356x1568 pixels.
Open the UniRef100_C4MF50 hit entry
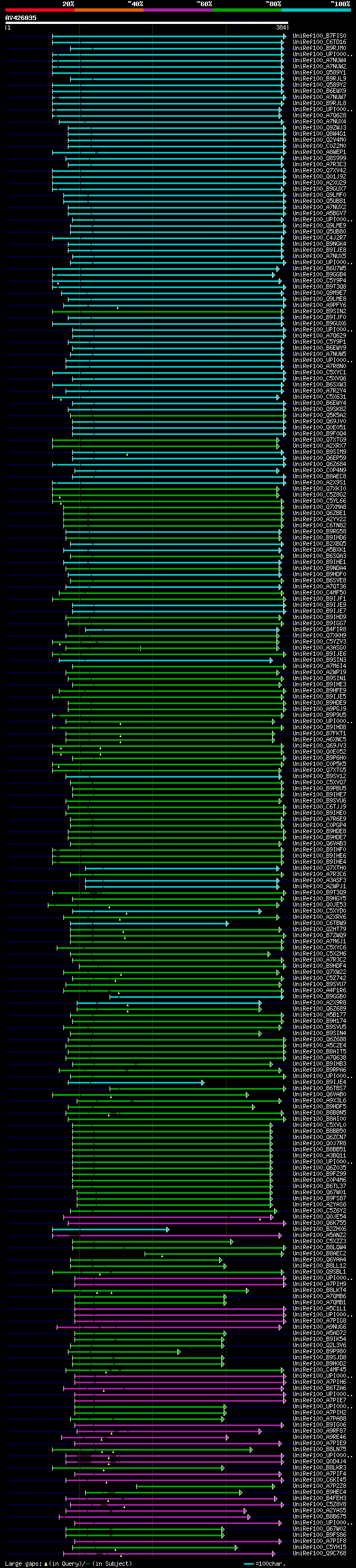click(x=319, y=592)
